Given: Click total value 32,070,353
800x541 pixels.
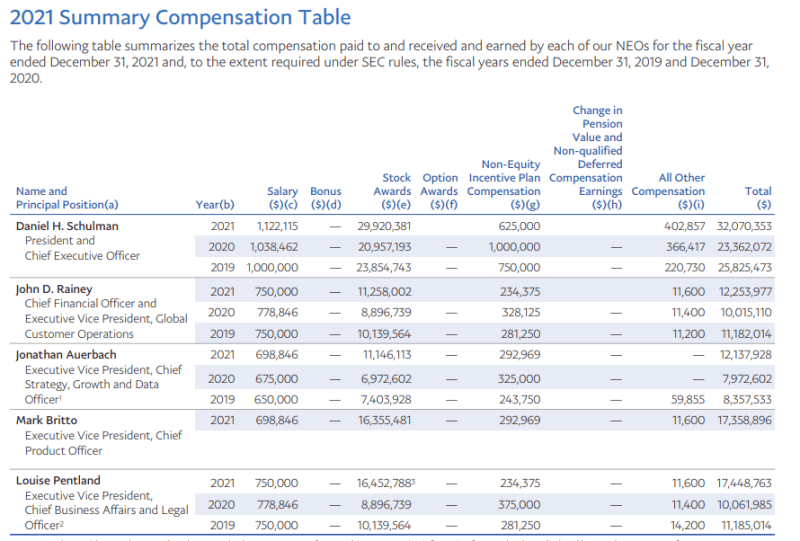Looking at the screenshot, I should pos(744,226).
